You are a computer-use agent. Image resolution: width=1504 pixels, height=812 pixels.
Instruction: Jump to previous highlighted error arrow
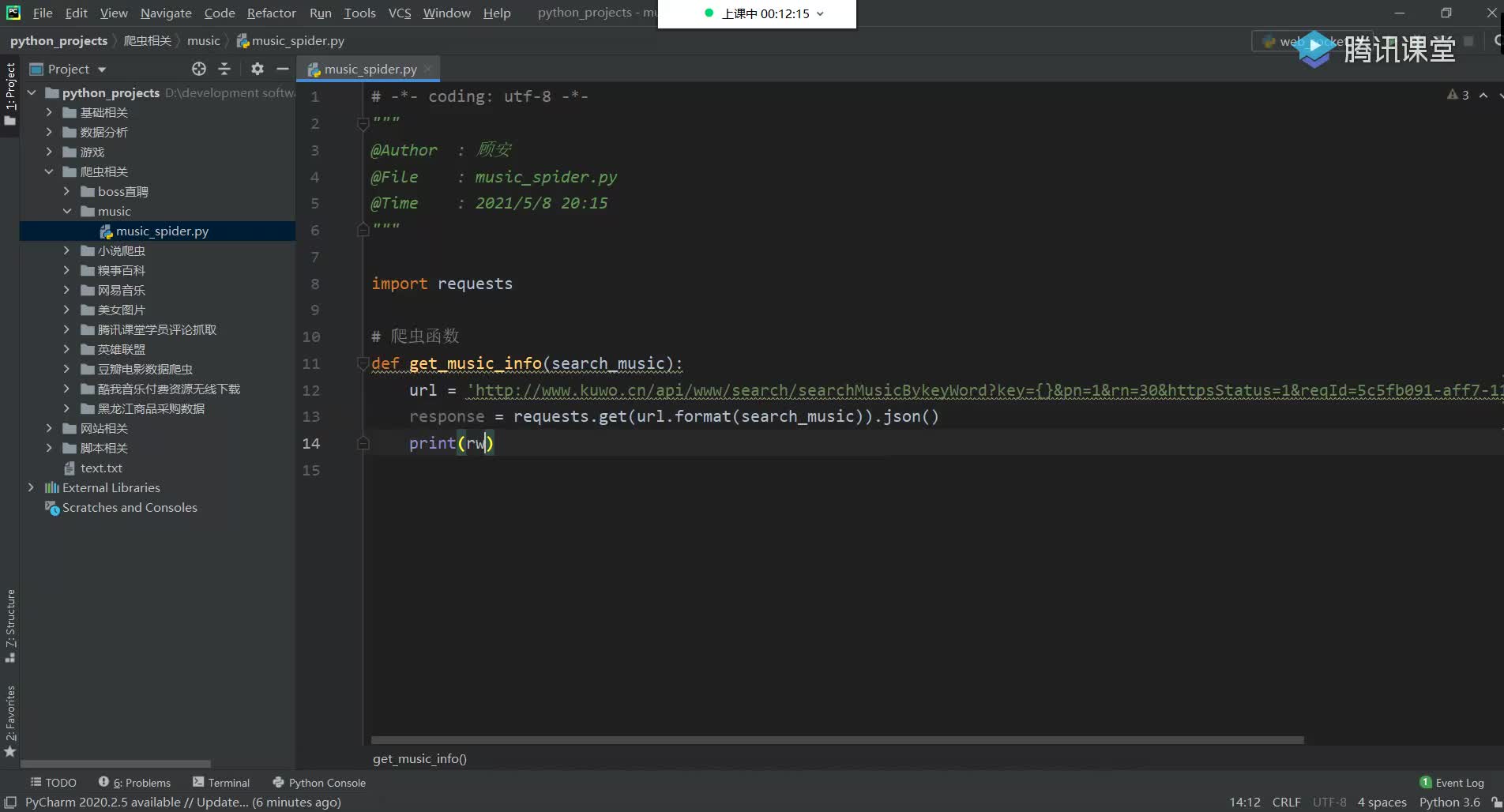point(1483,95)
